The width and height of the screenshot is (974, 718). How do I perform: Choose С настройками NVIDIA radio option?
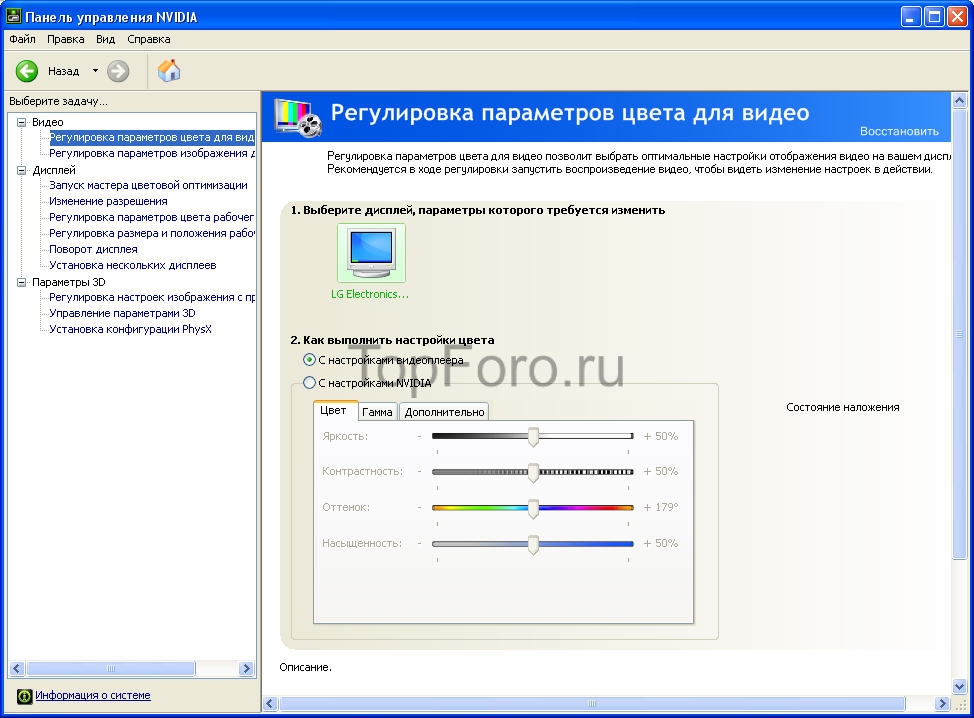[x=309, y=383]
